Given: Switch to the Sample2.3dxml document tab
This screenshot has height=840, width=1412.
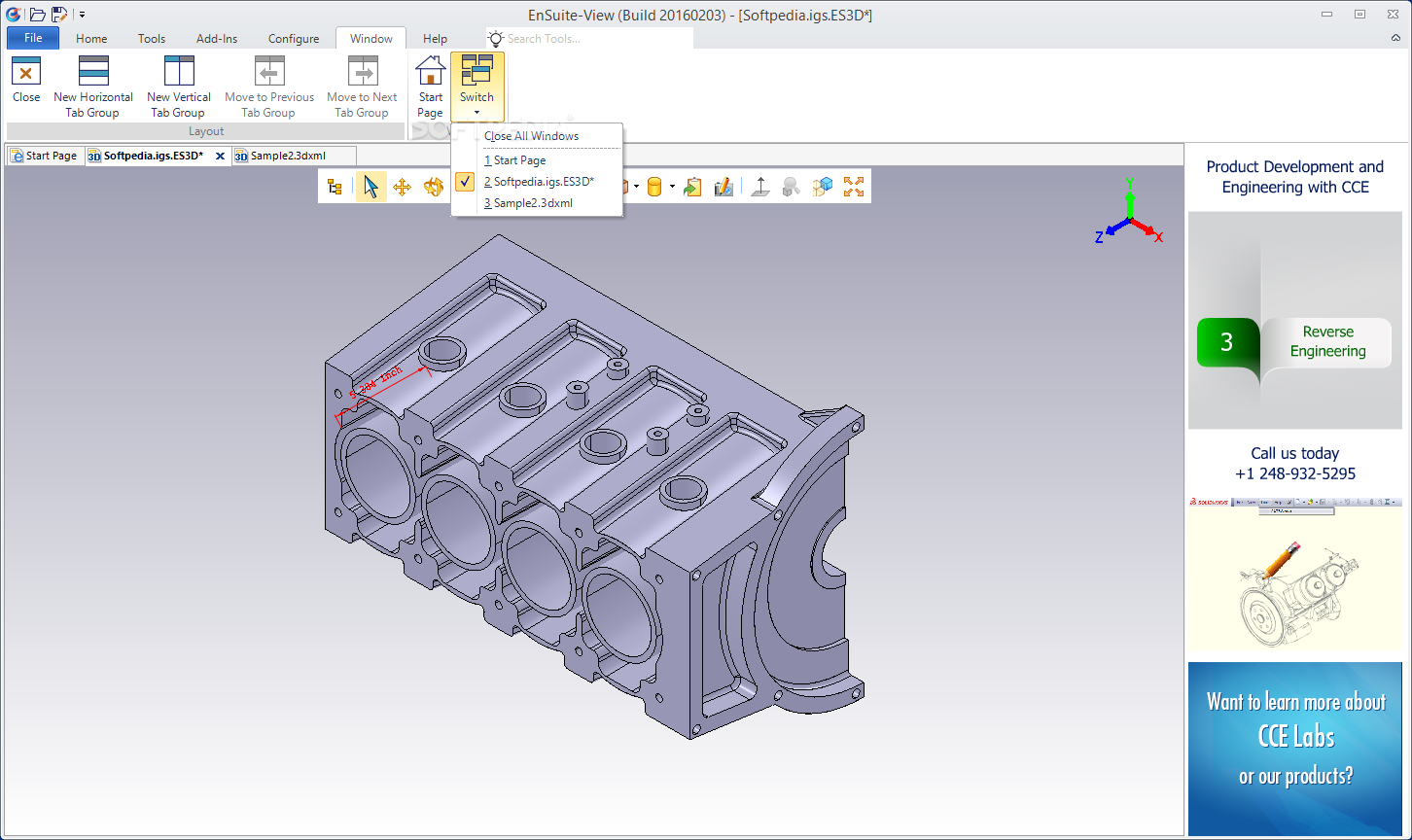Looking at the screenshot, I should (x=294, y=156).
